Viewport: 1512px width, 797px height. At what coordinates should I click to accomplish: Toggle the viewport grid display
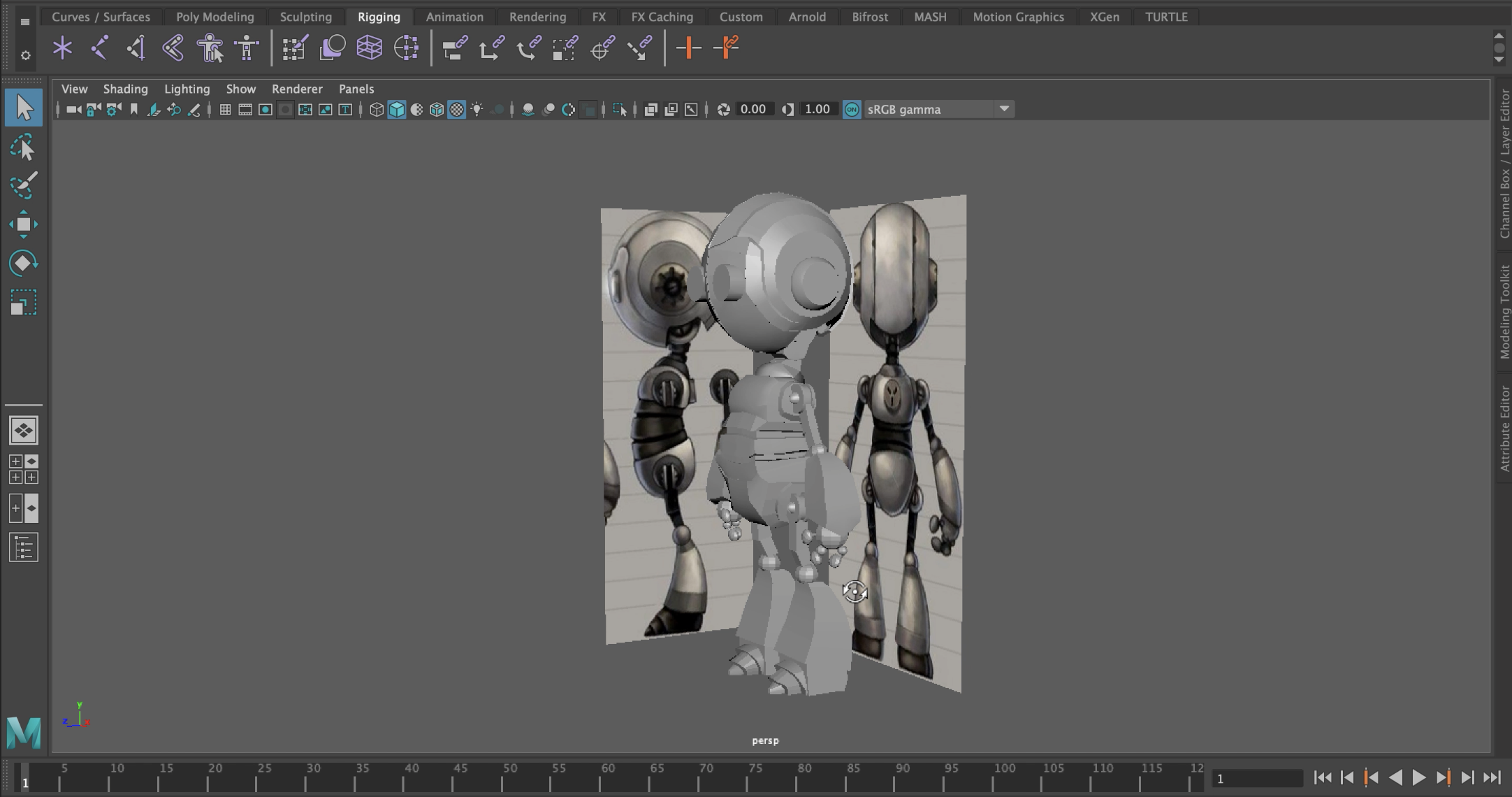tap(225, 110)
